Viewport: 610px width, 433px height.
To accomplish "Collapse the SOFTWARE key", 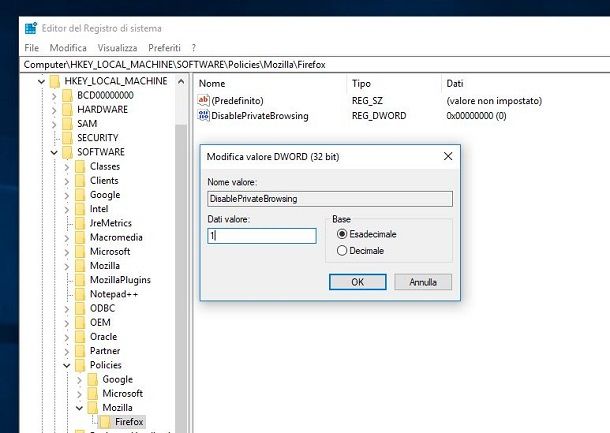I will (x=54, y=153).
